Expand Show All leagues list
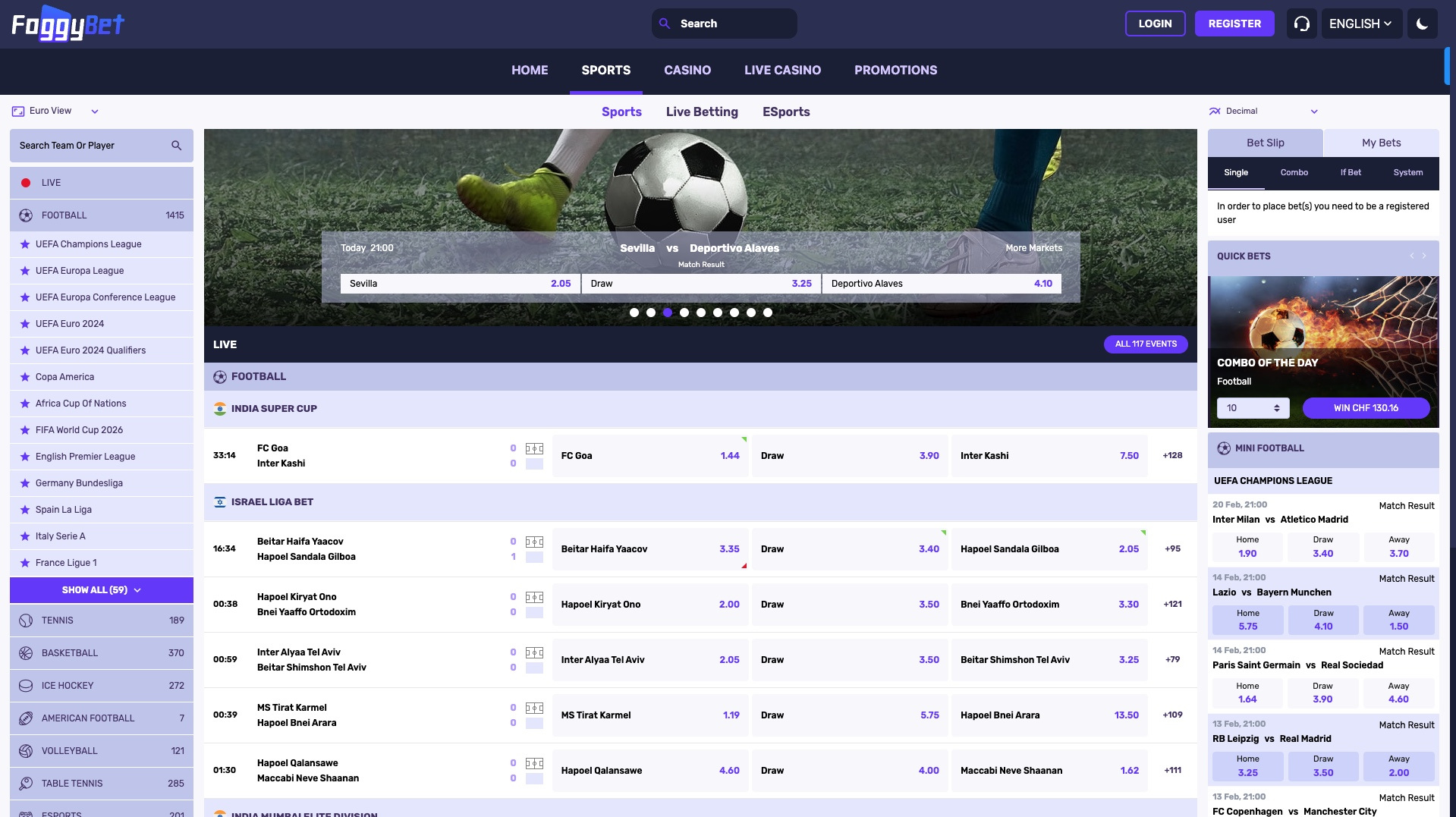1456x817 pixels. coord(101,589)
